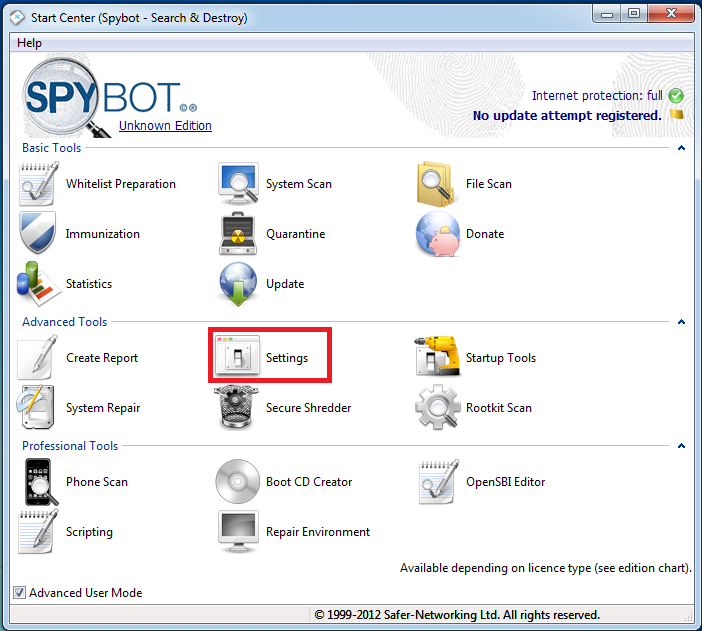The height and width of the screenshot is (631, 702).
Task: Click the Secure Shredder trash bin icon
Action: coord(236,408)
